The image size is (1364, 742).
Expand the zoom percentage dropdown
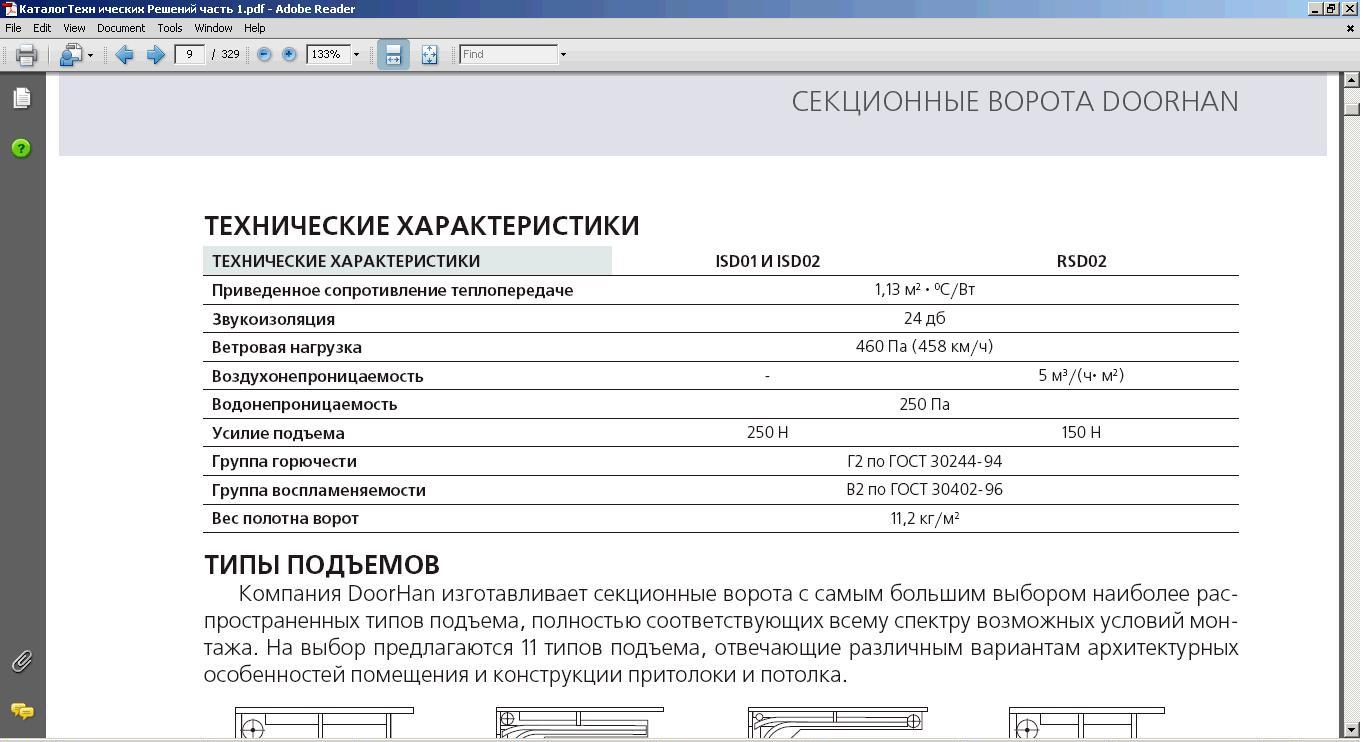(x=356, y=55)
